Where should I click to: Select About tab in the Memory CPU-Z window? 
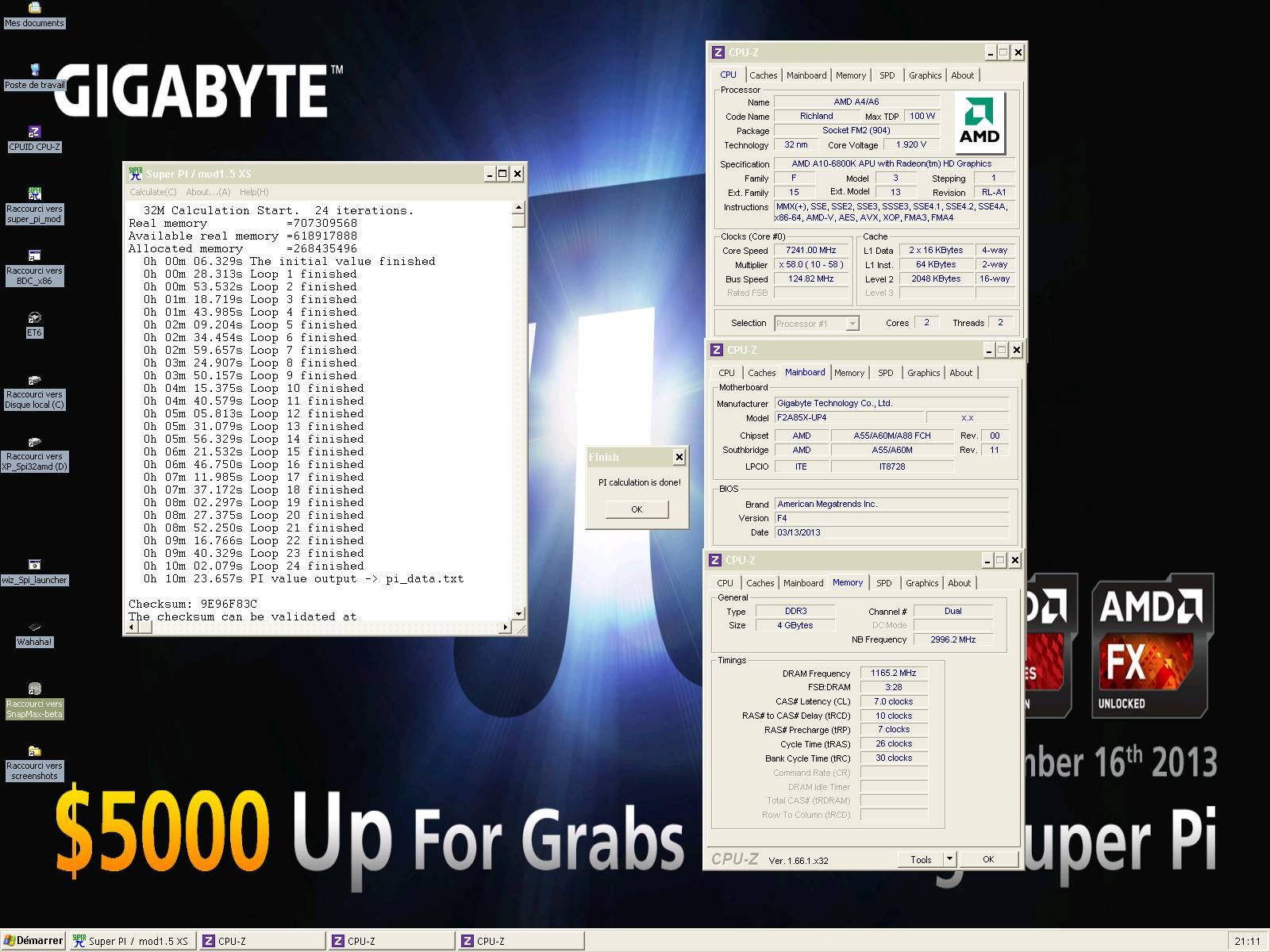click(x=960, y=583)
